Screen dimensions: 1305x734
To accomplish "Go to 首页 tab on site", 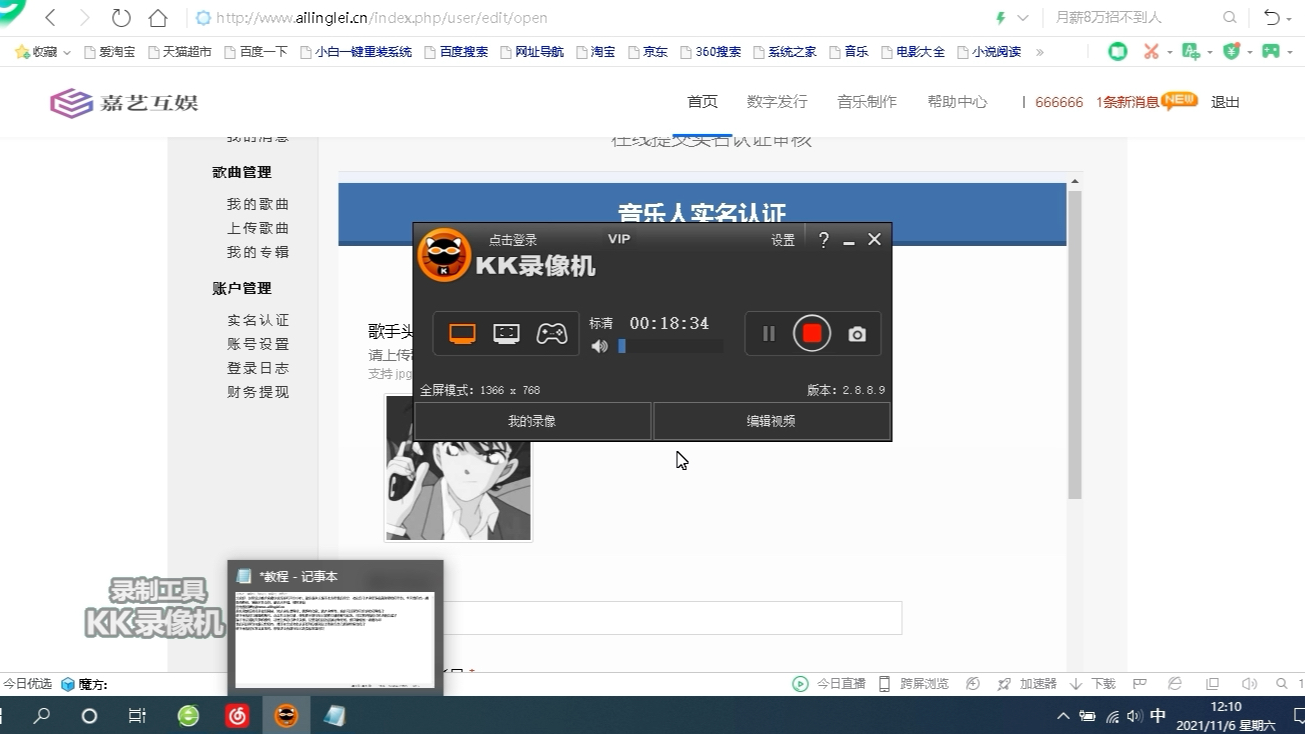I will 702,102.
